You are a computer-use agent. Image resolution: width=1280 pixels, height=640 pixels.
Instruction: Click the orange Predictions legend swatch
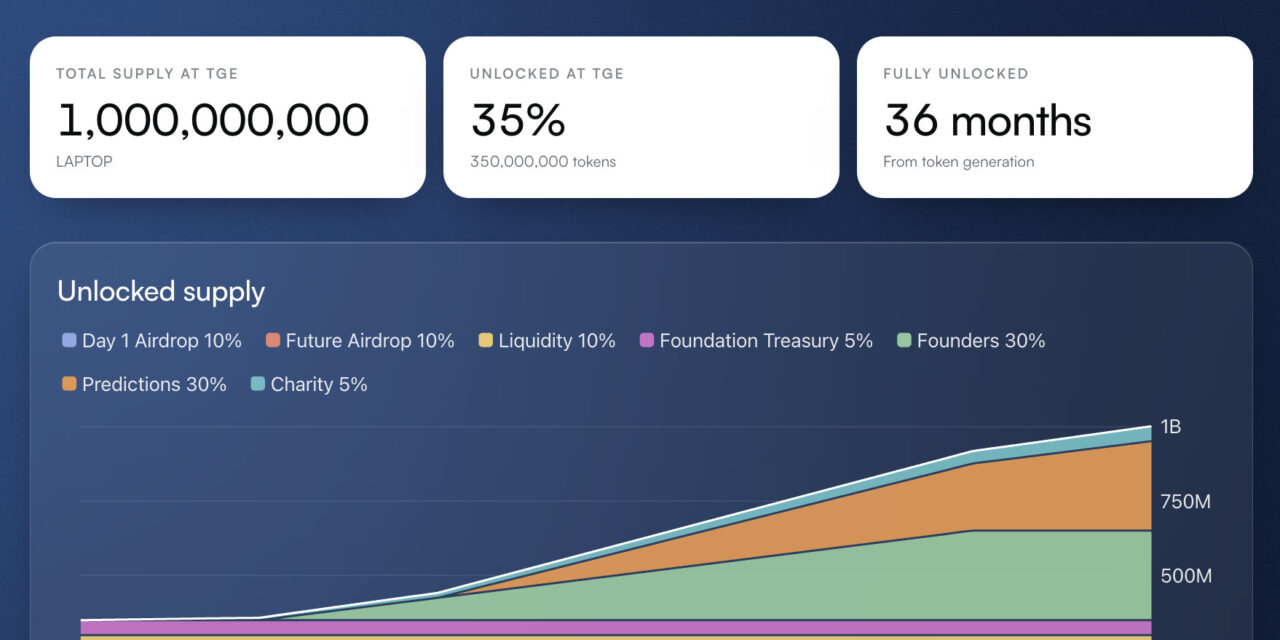[69, 384]
